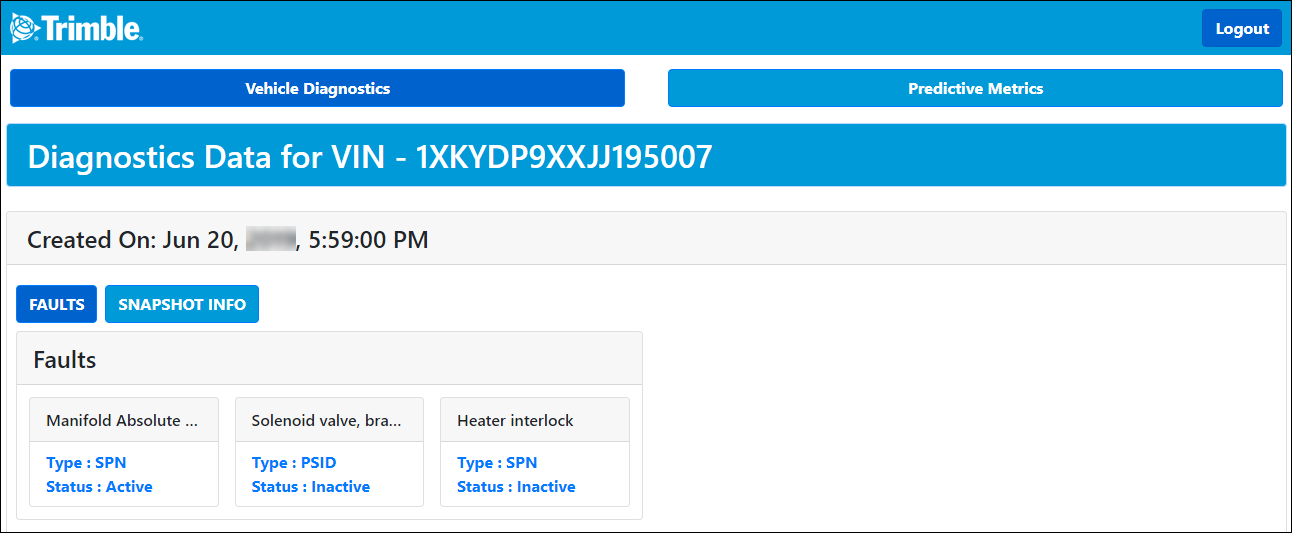Image resolution: width=1292 pixels, height=533 pixels.
Task: Show the SNAPSHOT INFO section
Action: tap(182, 304)
